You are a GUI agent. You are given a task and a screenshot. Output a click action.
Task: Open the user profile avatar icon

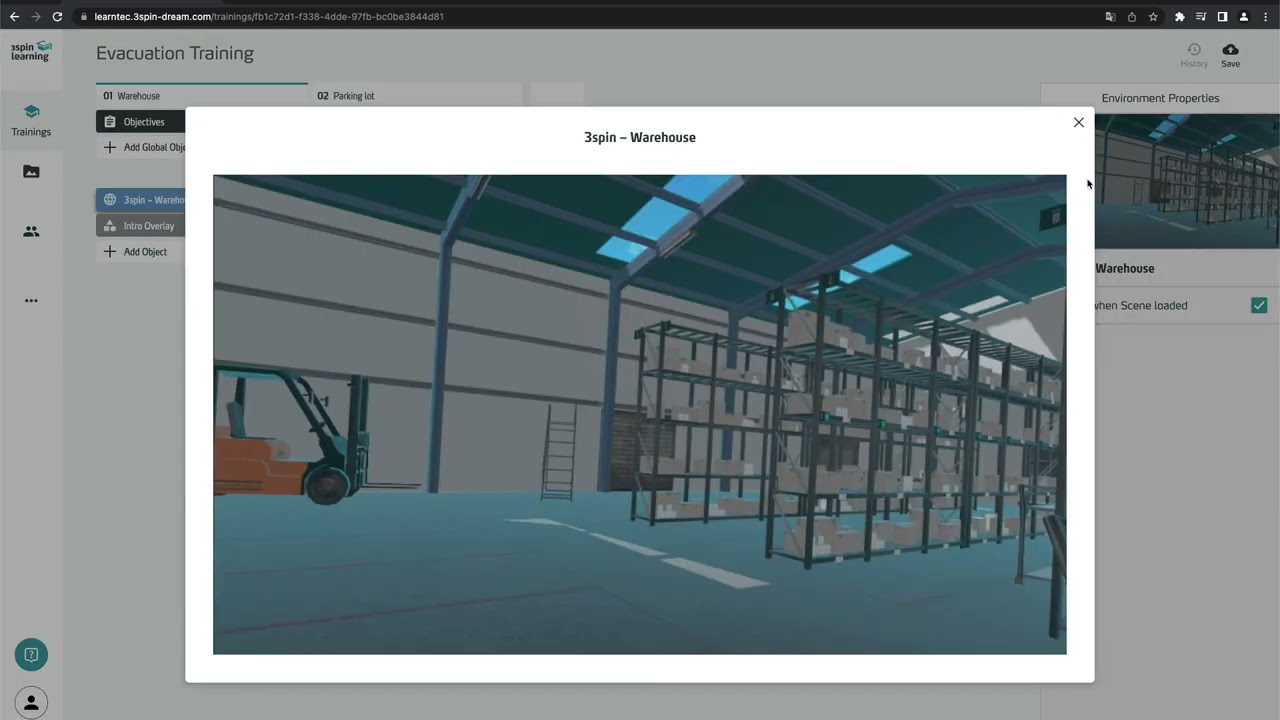pyautogui.click(x=31, y=703)
